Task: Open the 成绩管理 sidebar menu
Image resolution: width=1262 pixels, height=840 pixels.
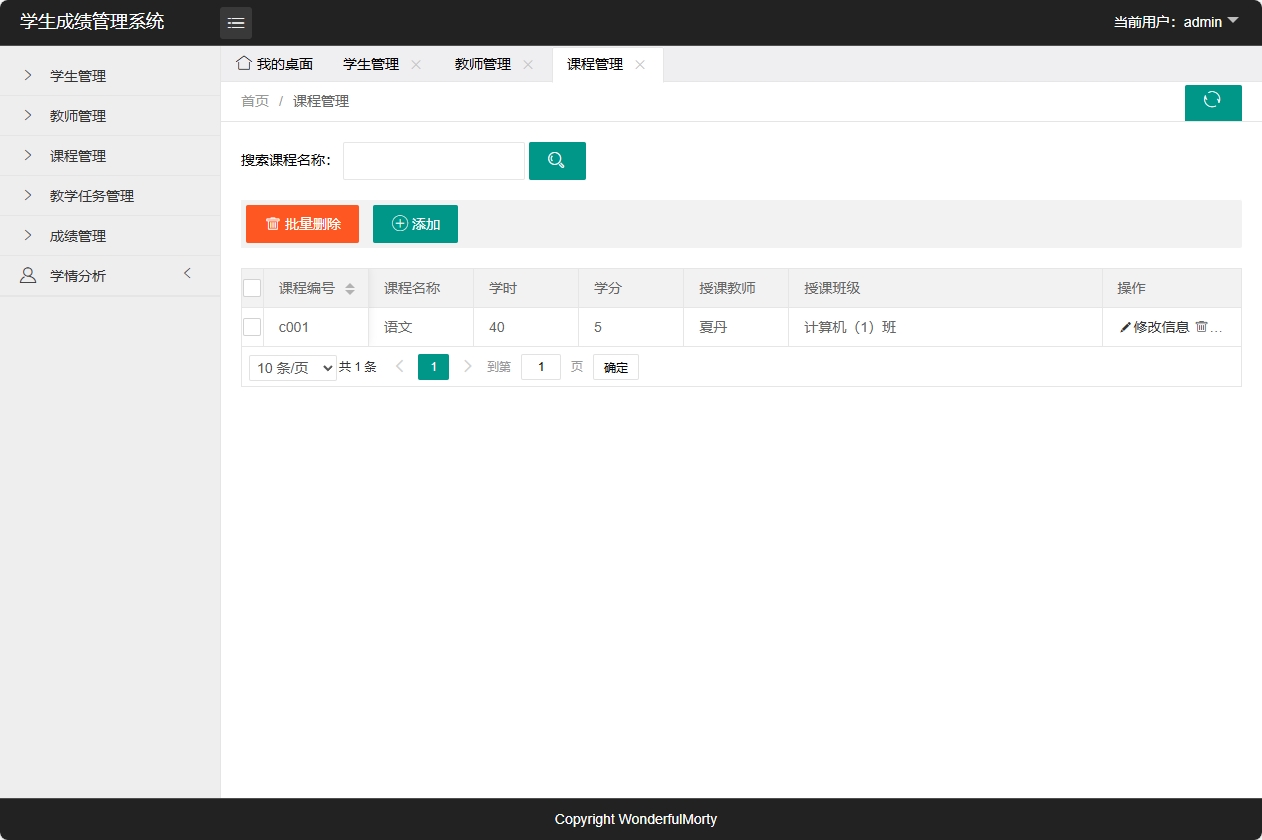Action: 77,235
